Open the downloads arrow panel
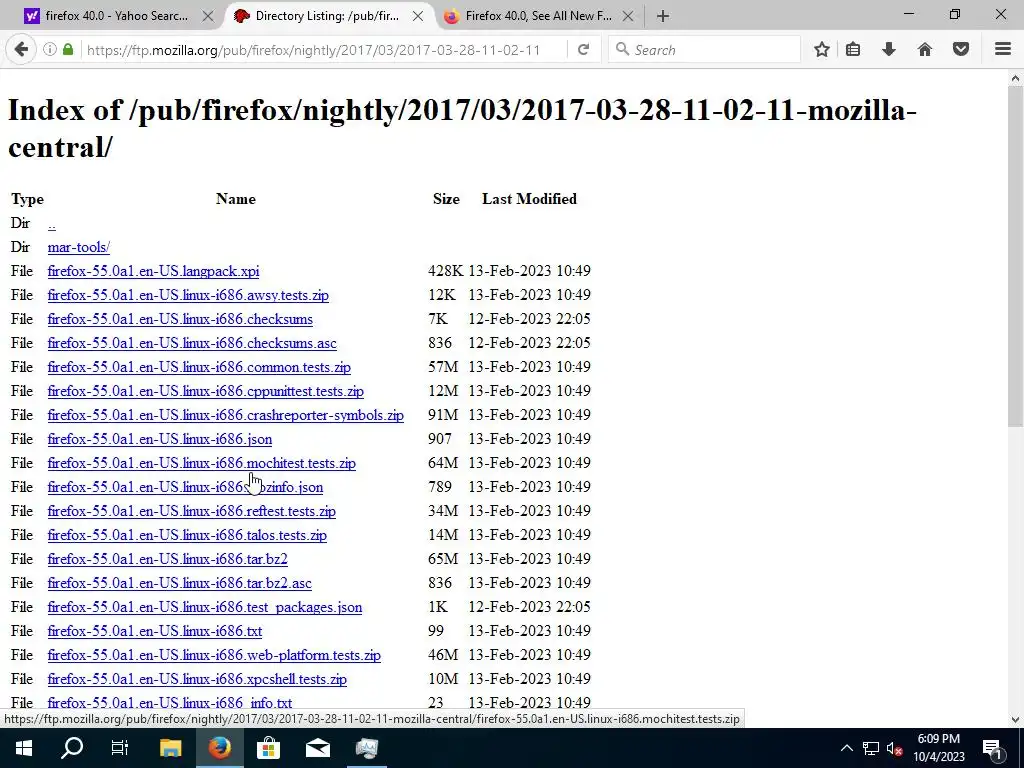Viewport: 1024px width, 768px height. pyautogui.click(x=889, y=49)
